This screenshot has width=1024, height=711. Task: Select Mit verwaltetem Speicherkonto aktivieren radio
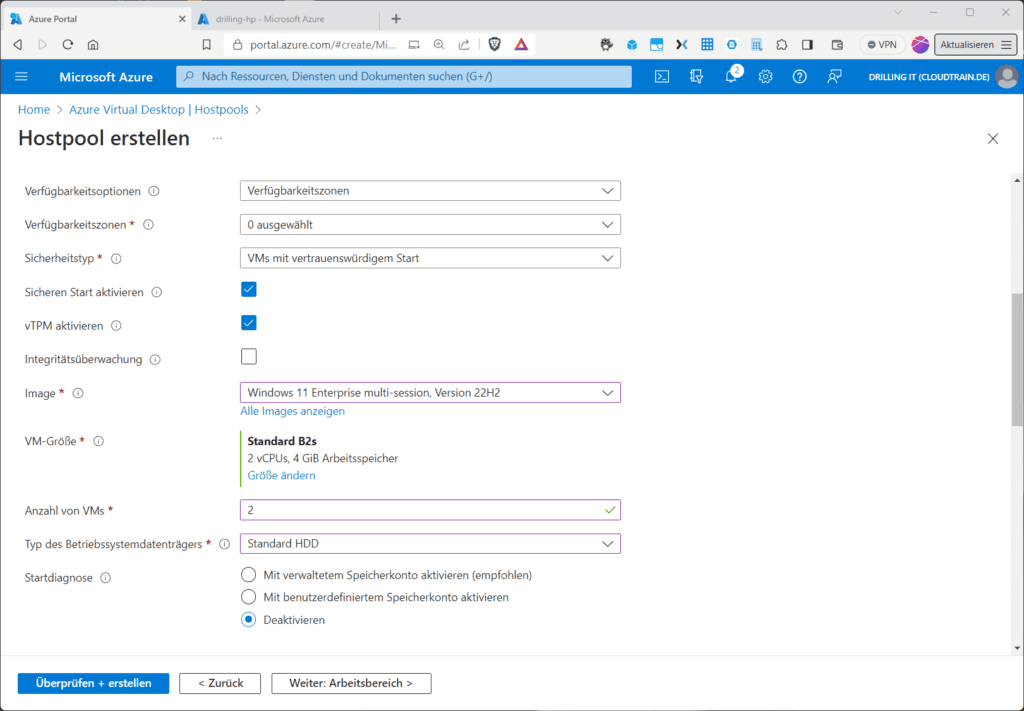(x=248, y=575)
